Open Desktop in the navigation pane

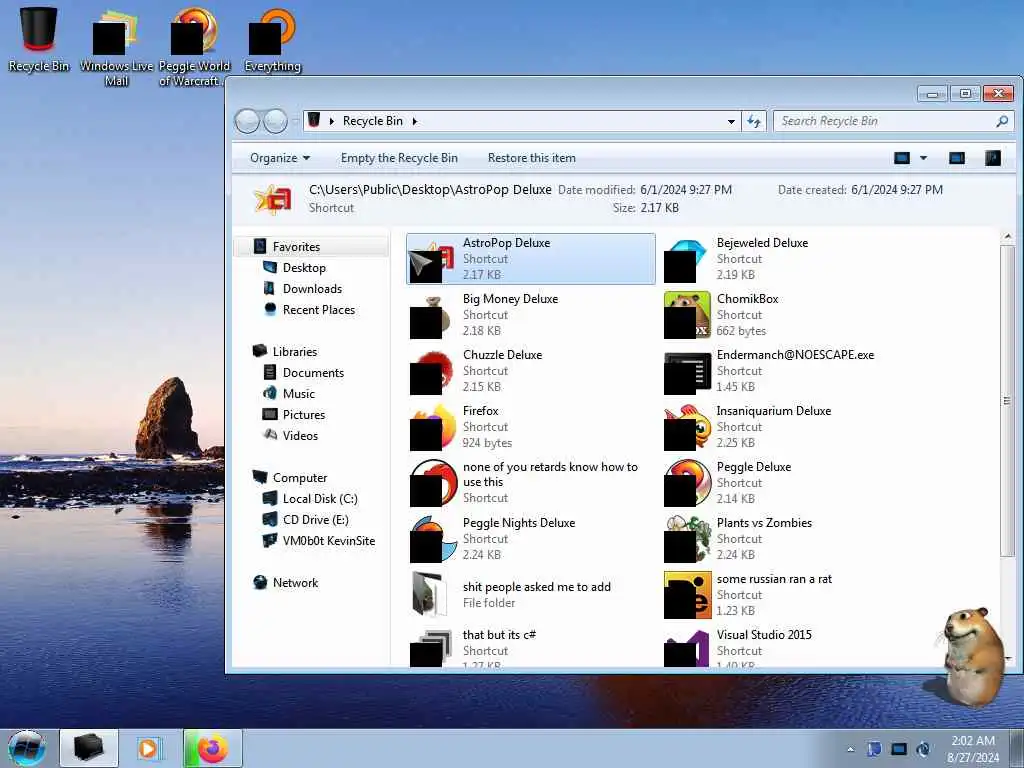(304, 268)
